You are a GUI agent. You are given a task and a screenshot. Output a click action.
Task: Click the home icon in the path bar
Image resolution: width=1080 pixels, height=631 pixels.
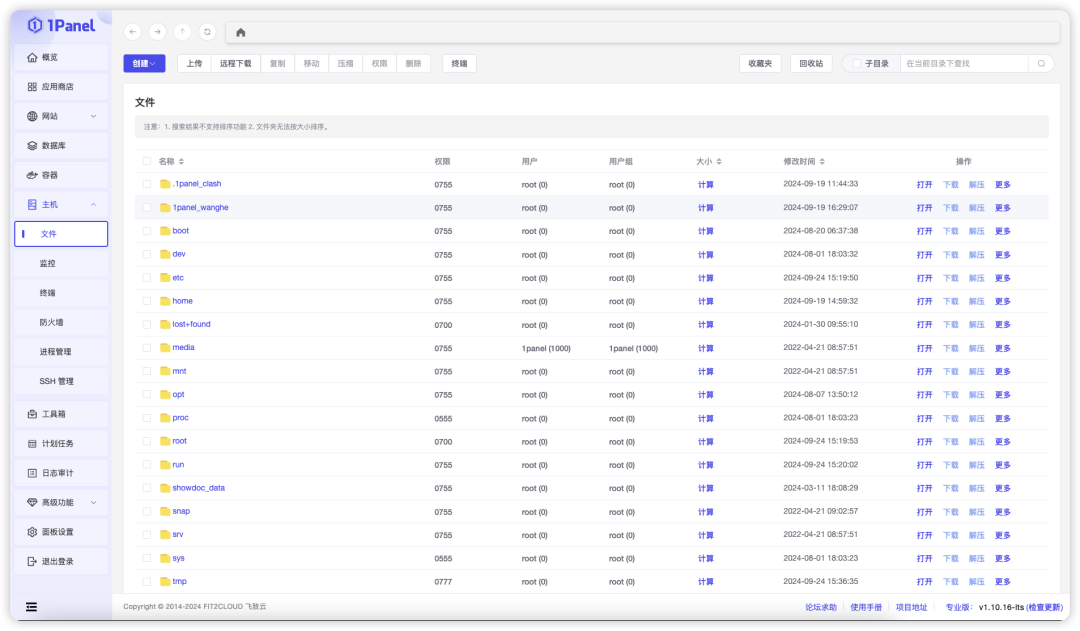coord(240,32)
